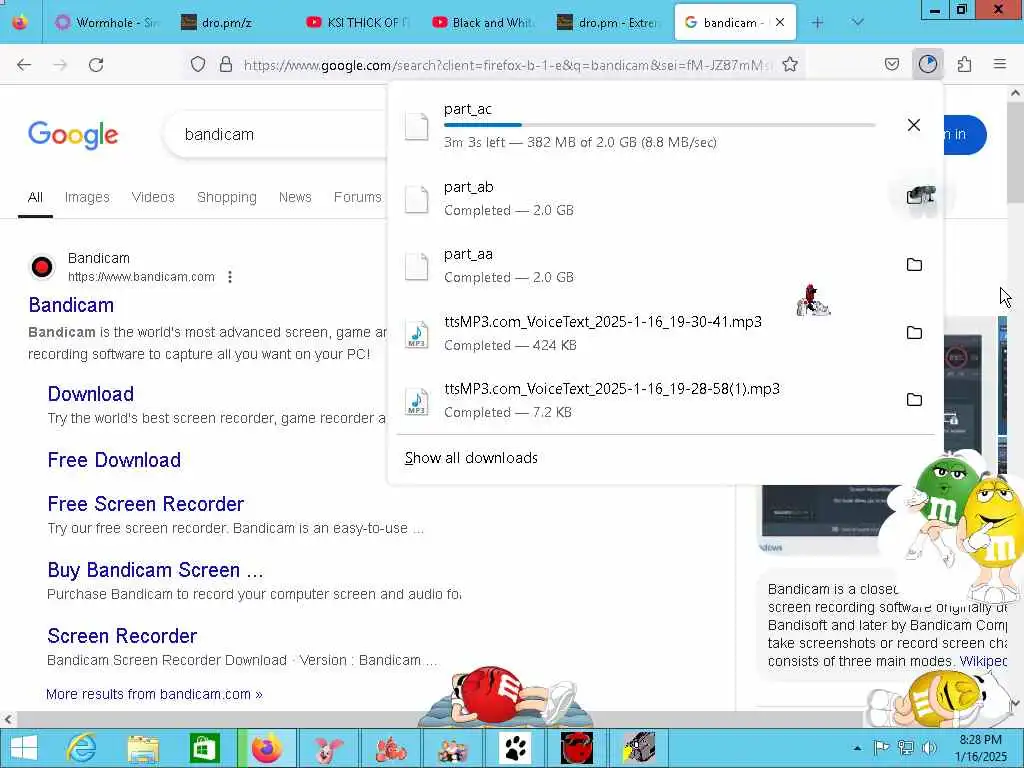Open the Free Screen Recorder sitelink
The height and width of the screenshot is (768, 1024).
point(146,504)
